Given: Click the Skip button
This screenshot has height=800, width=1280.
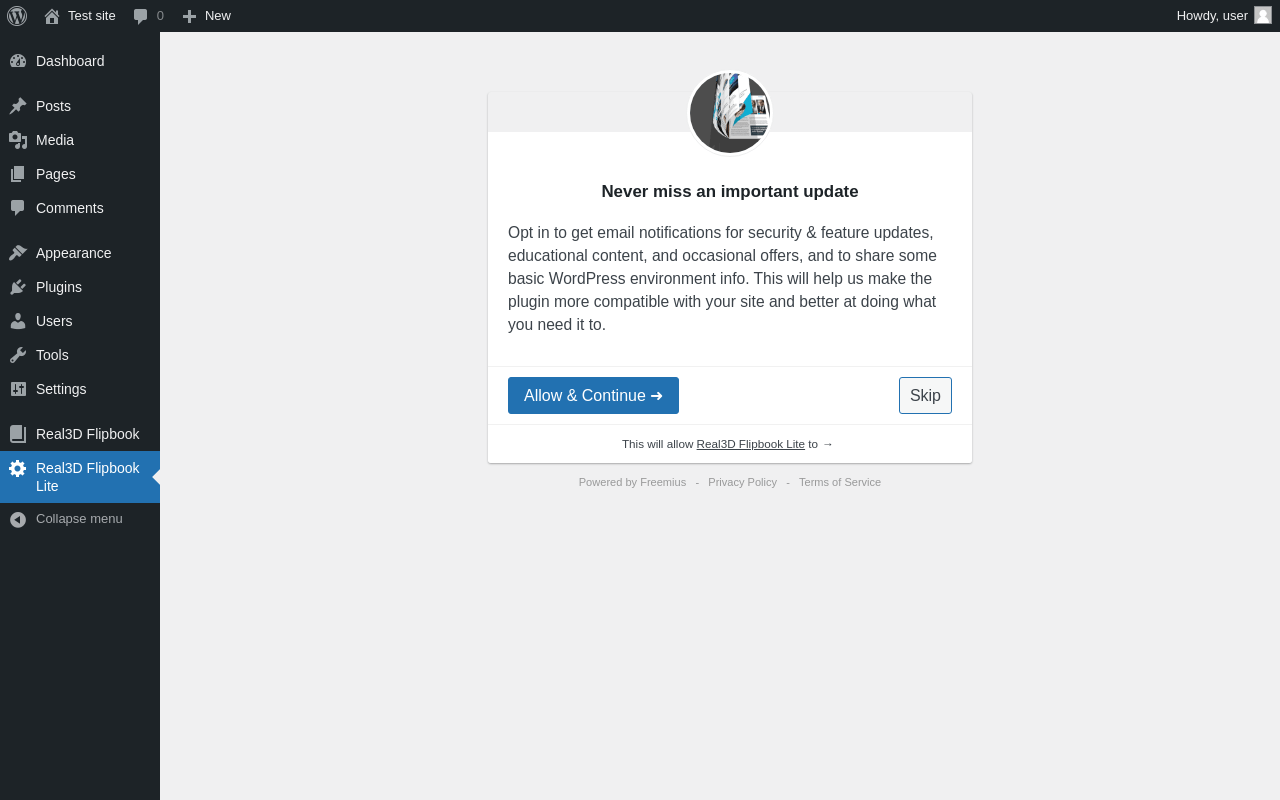Looking at the screenshot, I should 925,395.
